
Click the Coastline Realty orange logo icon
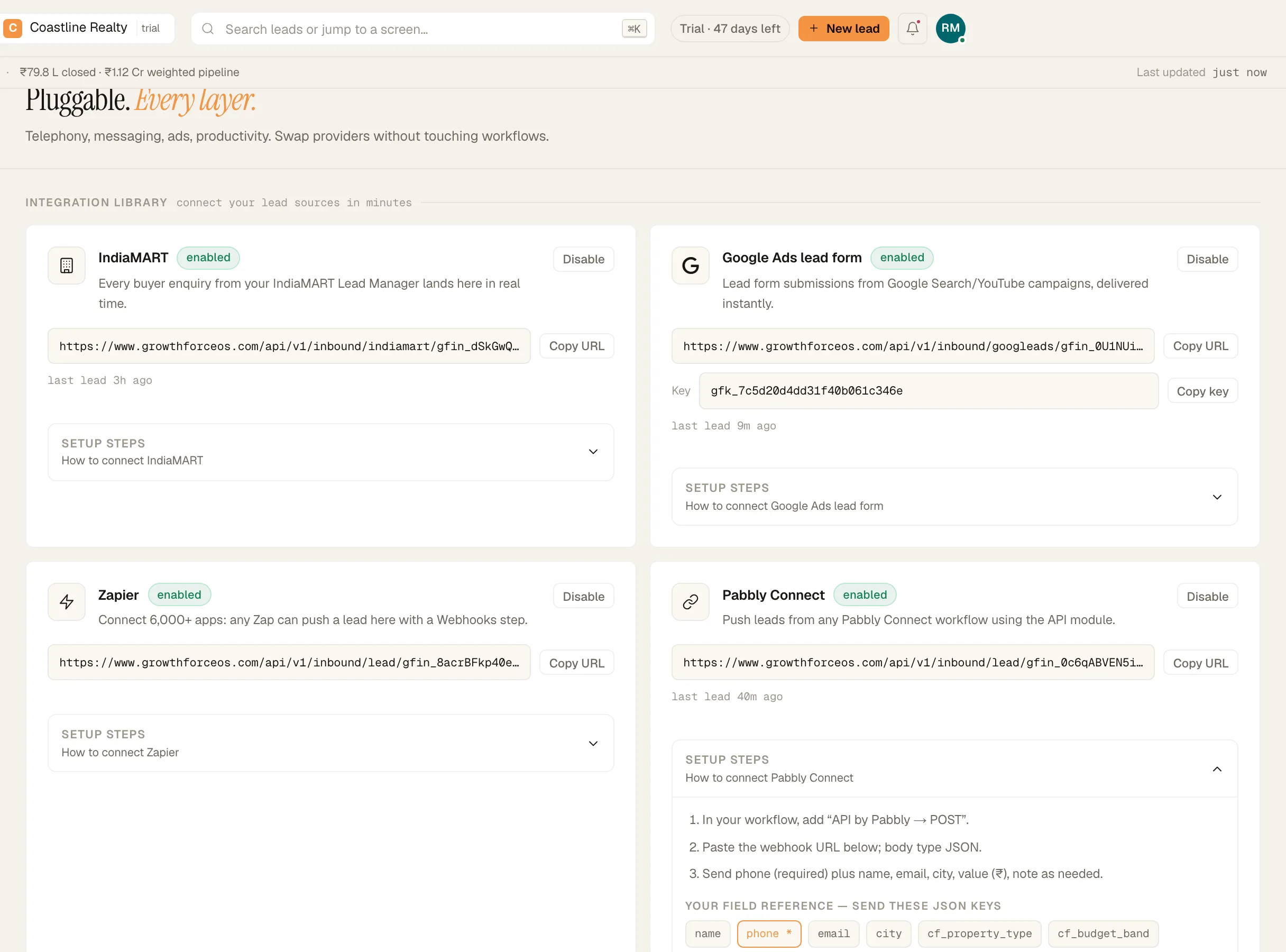(x=12, y=28)
